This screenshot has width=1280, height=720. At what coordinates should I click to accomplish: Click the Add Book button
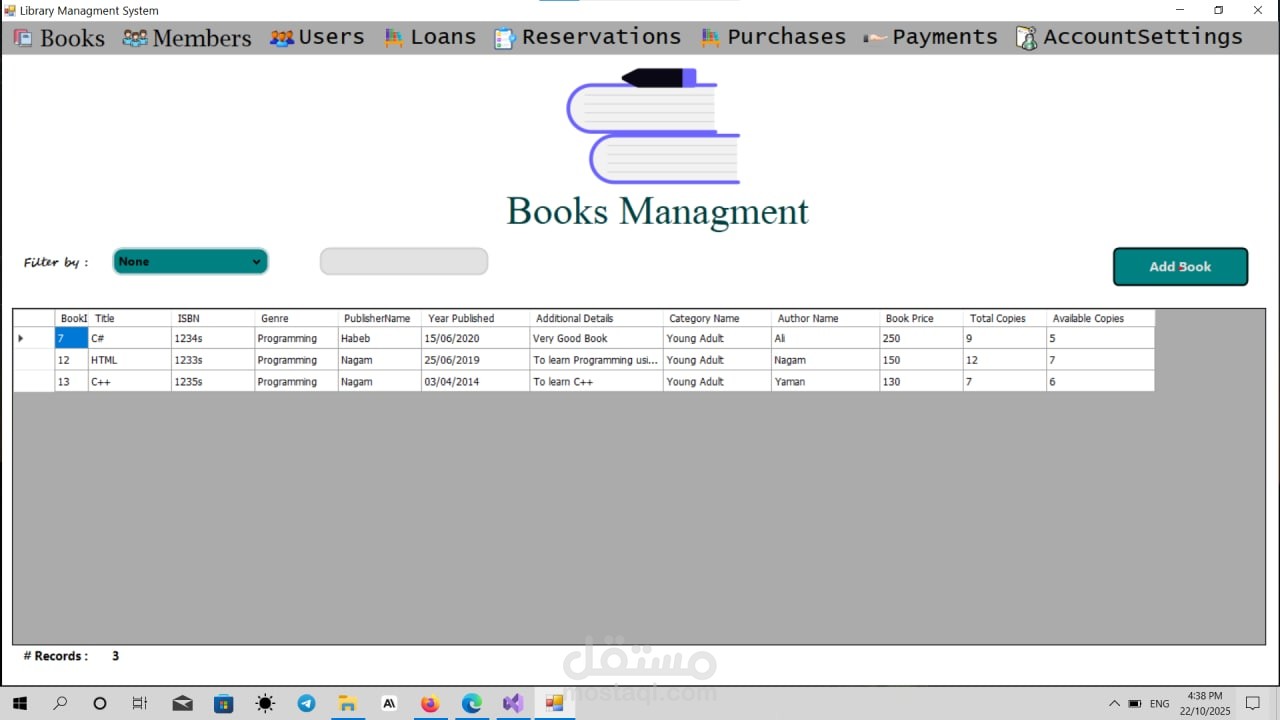pos(1180,267)
